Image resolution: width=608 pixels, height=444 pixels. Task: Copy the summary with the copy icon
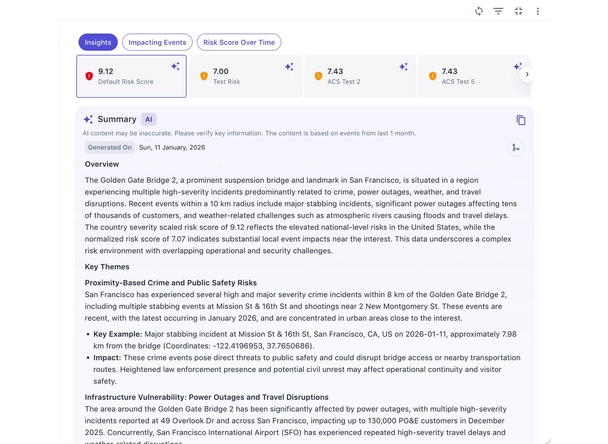click(x=521, y=120)
